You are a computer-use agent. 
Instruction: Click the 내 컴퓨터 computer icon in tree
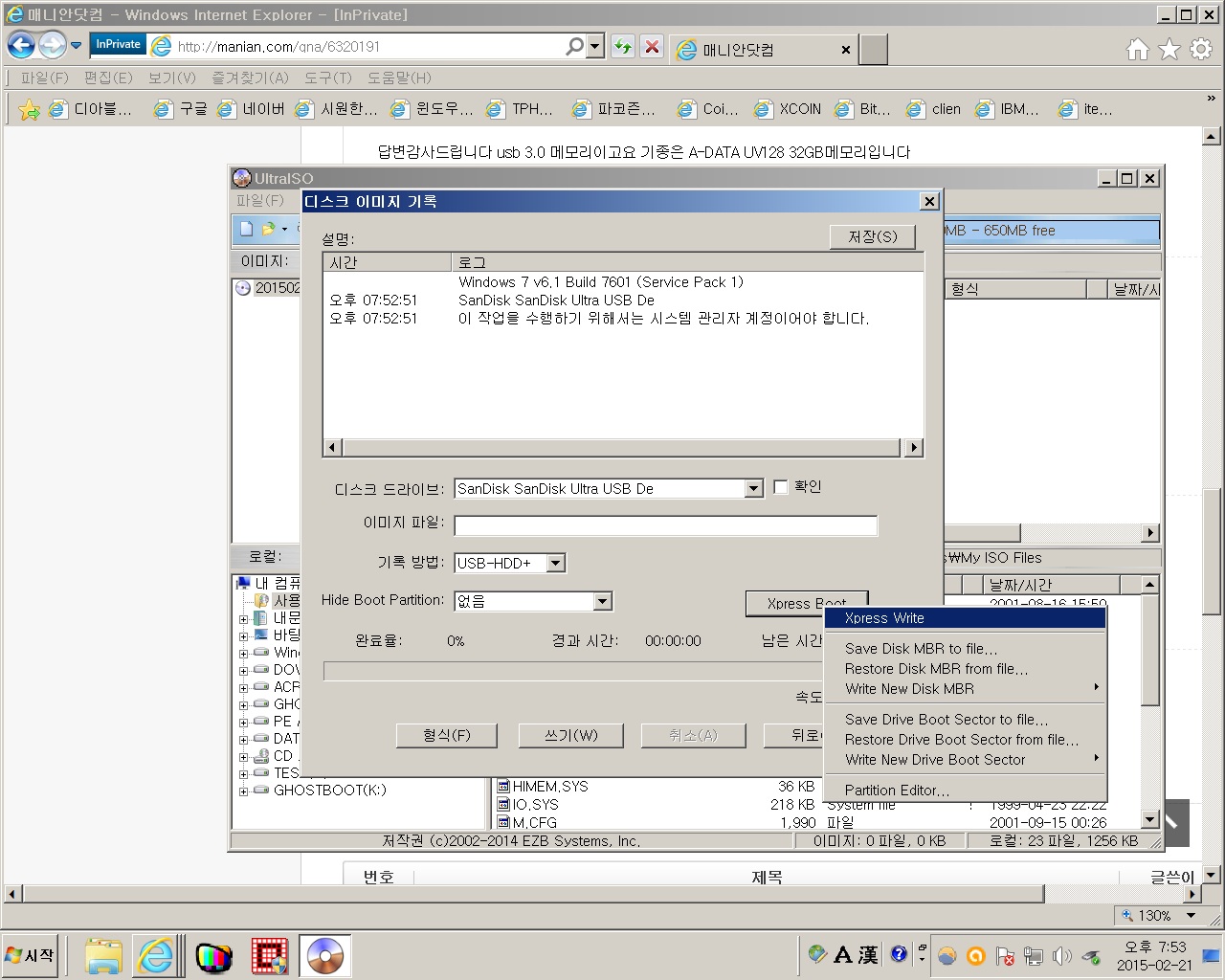coord(243,583)
